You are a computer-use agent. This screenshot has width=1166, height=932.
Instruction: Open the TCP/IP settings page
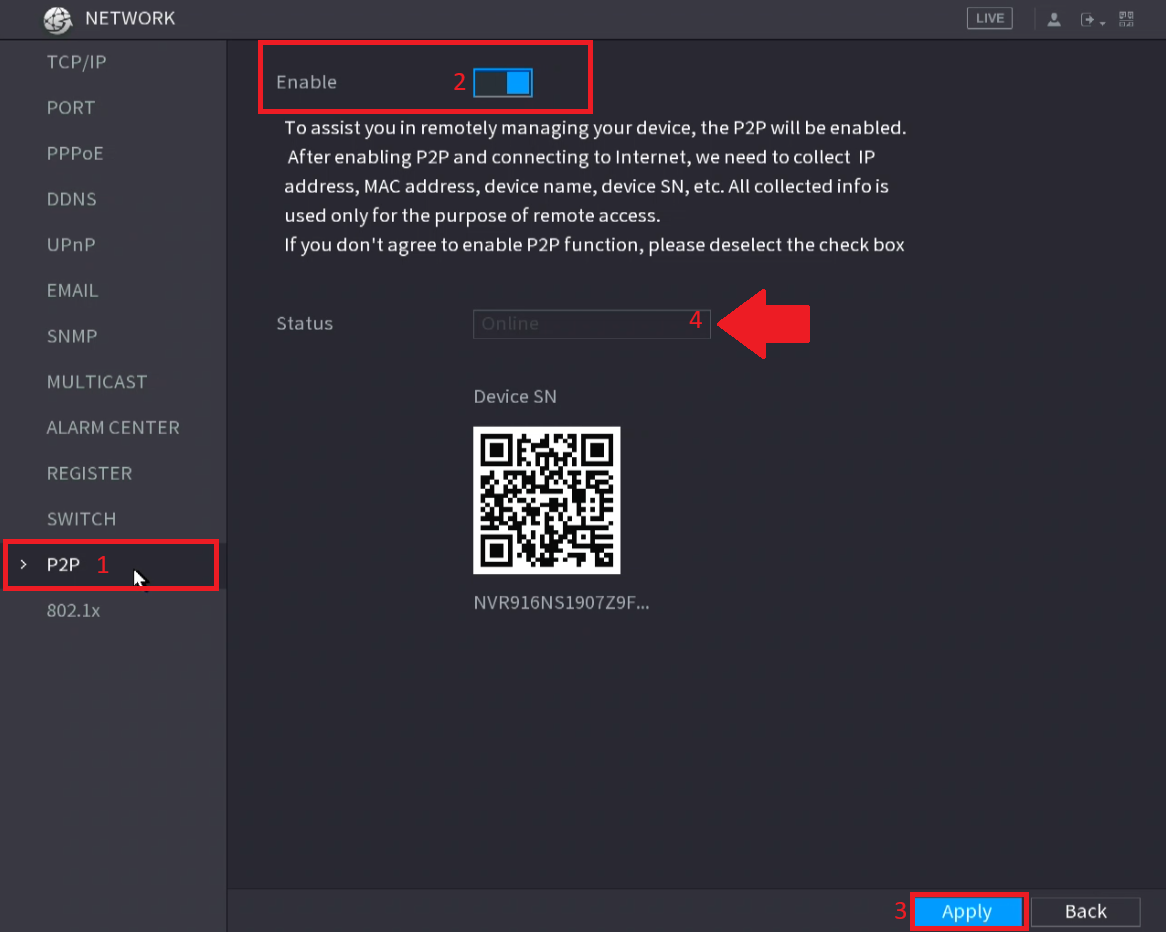[x=76, y=61]
